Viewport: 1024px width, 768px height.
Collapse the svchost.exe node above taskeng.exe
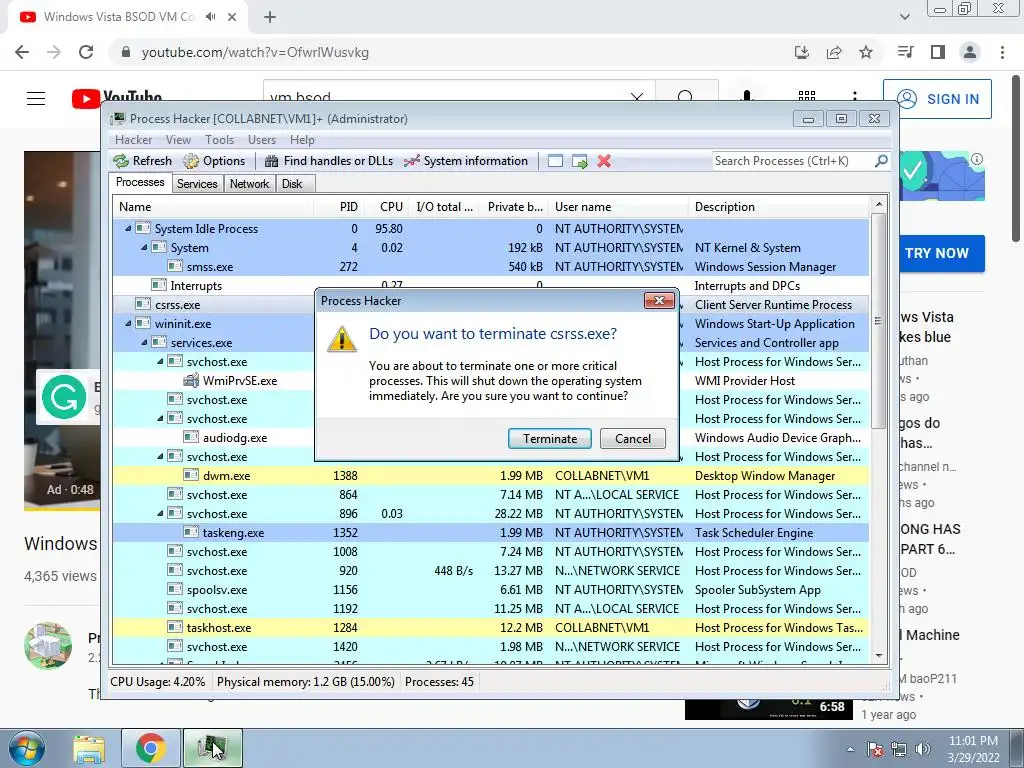click(x=160, y=514)
